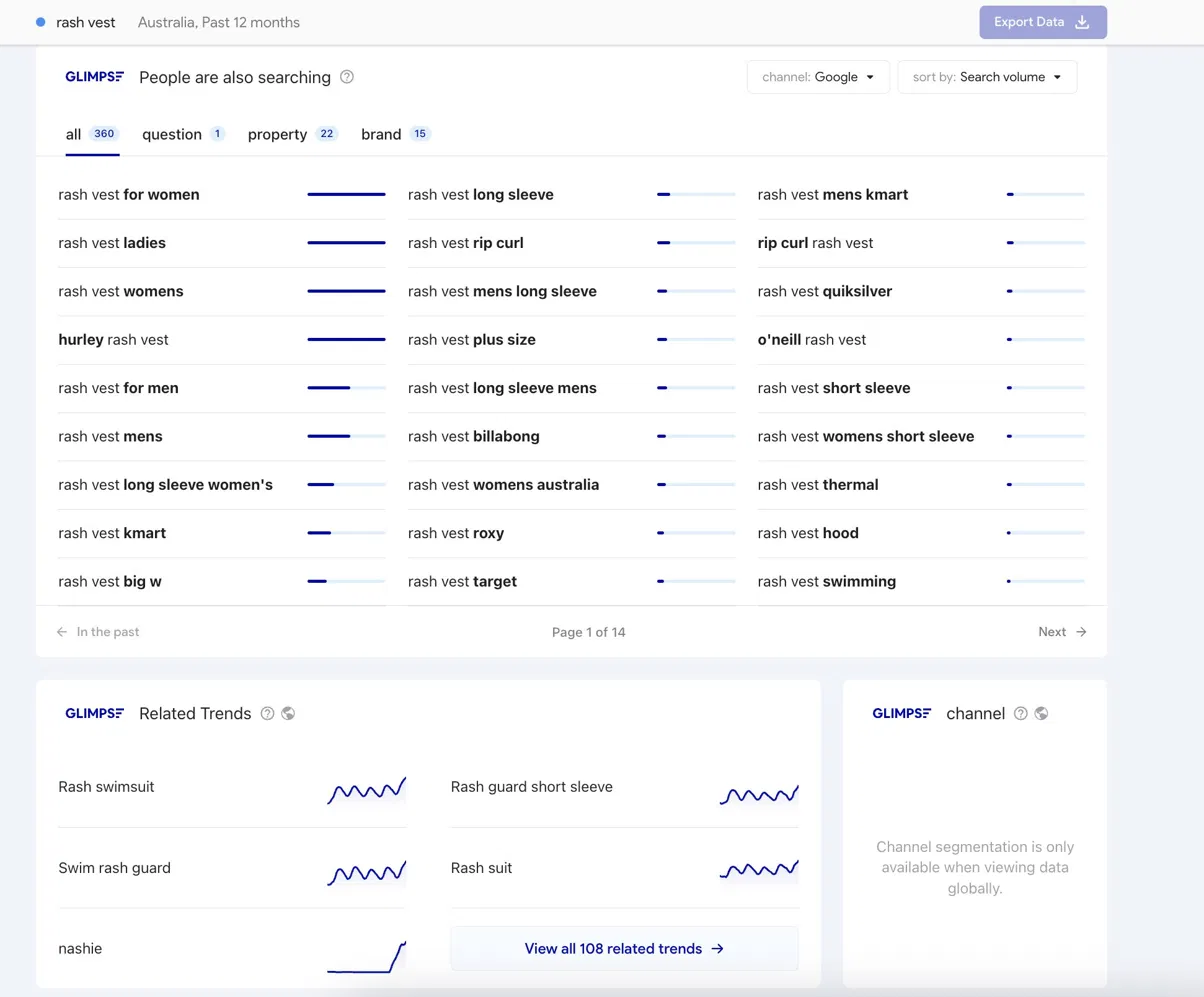This screenshot has height=997, width=1204.
Task: Select rash vest roxy keyword
Action: point(456,533)
